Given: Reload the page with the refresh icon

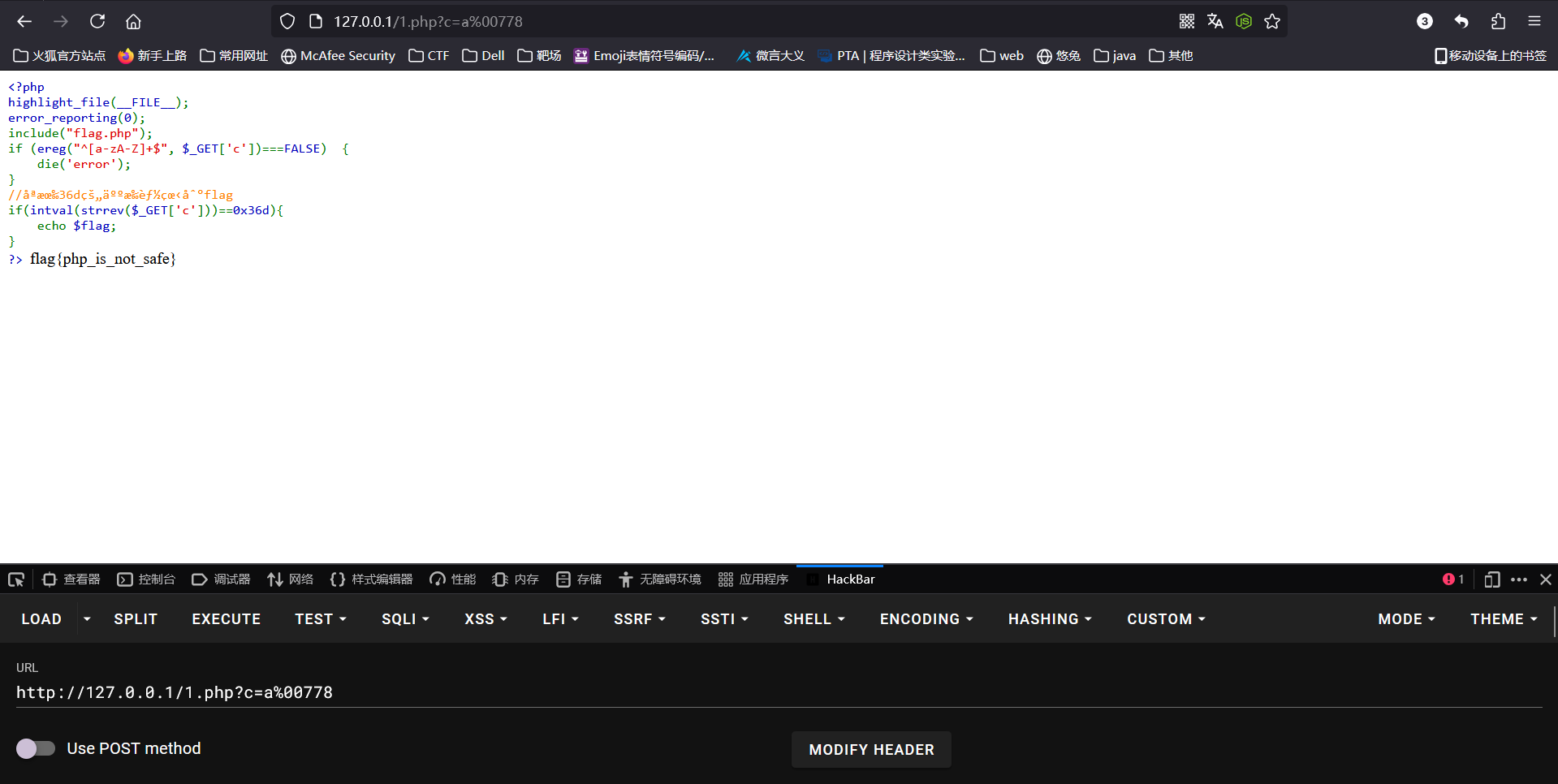Looking at the screenshot, I should [97, 21].
